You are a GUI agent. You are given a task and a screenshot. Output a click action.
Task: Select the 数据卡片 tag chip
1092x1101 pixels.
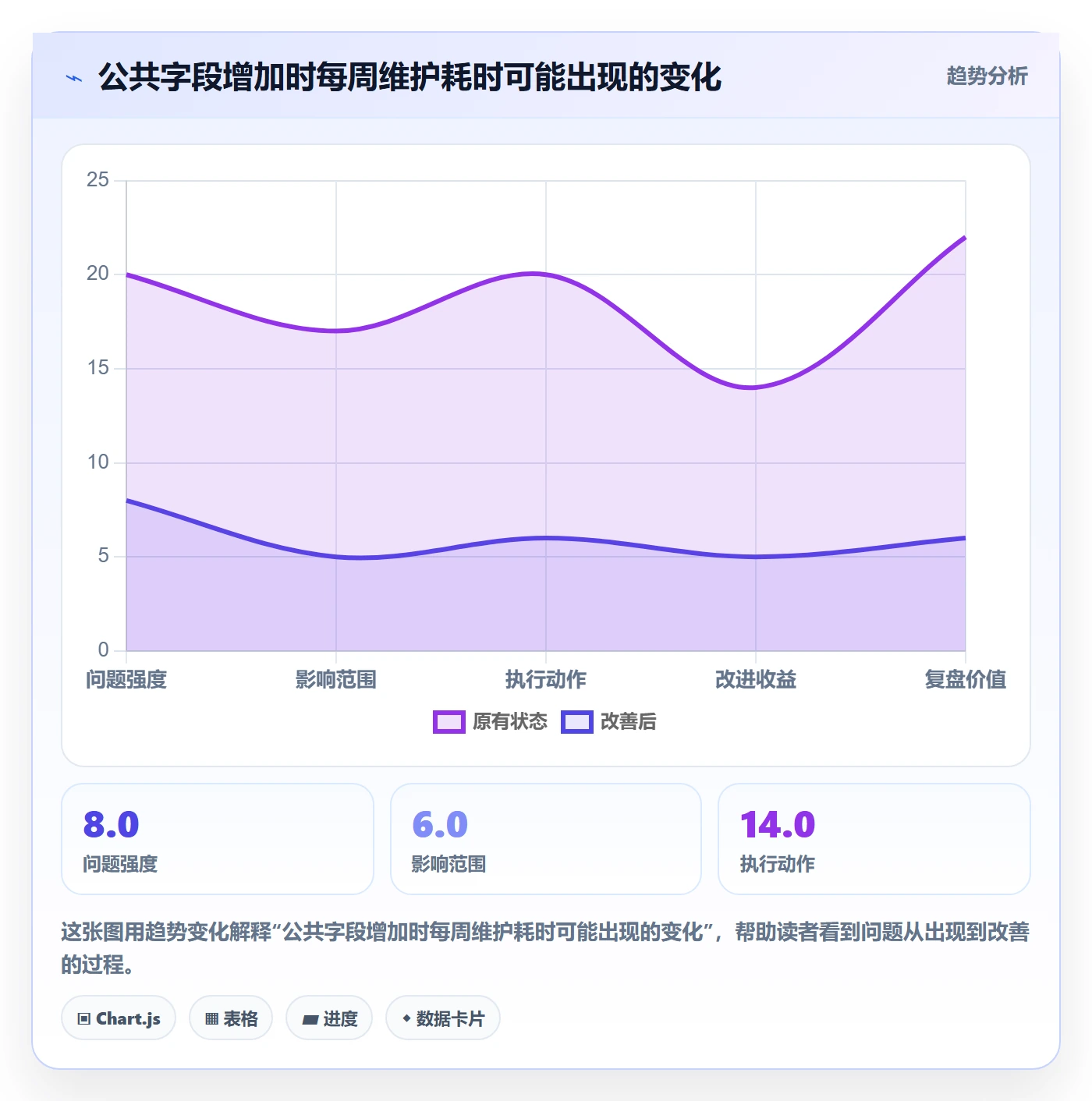pyautogui.click(x=443, y=1018)
